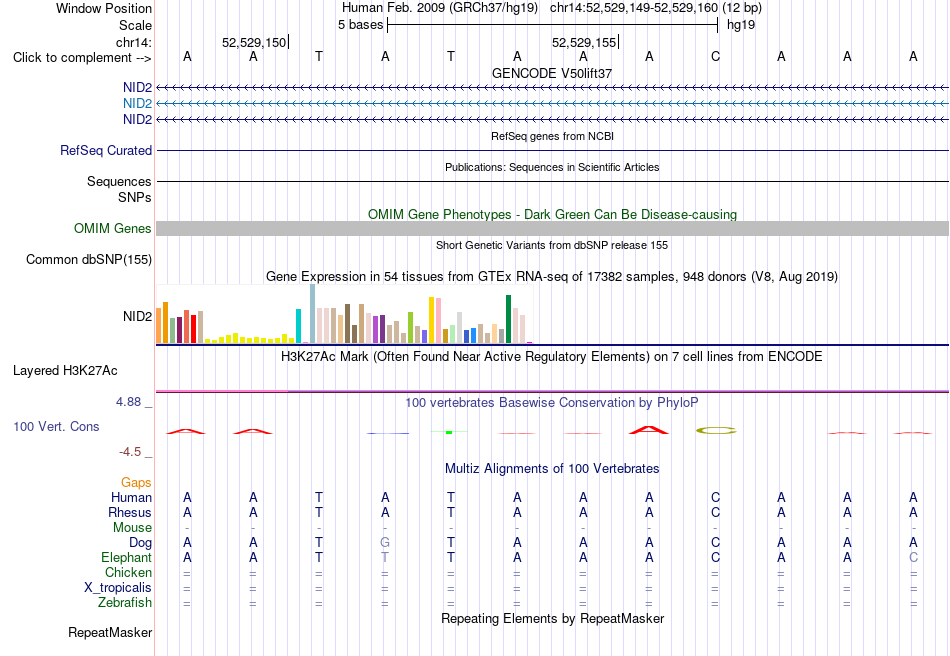Open the GTEx Gene Expression track title
Screen dimensions: 950x656
click(552, 277)
